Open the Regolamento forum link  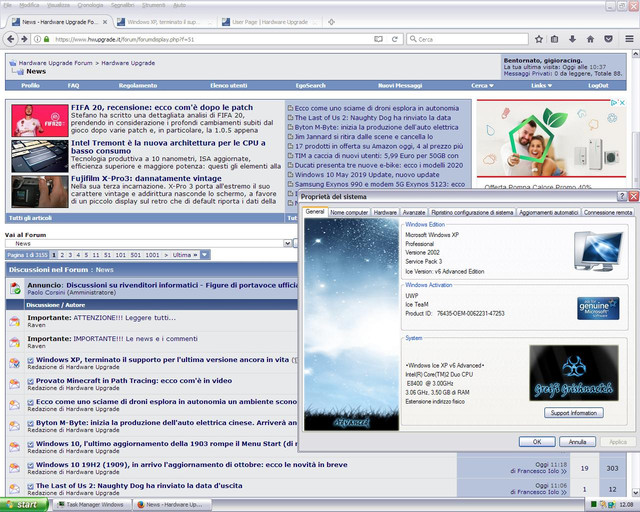(x=138, y=85)
